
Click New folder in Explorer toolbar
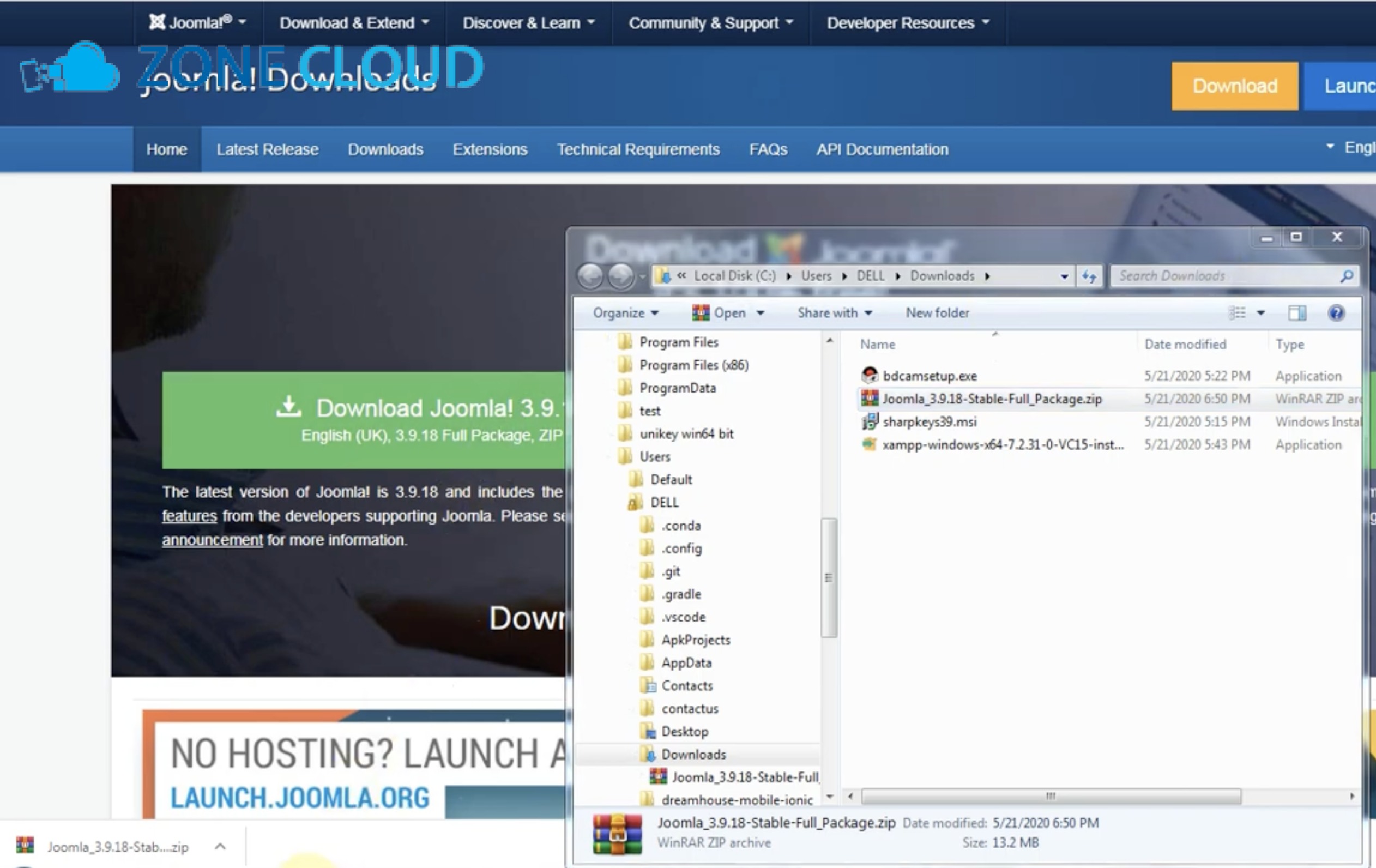click(938, 312)
